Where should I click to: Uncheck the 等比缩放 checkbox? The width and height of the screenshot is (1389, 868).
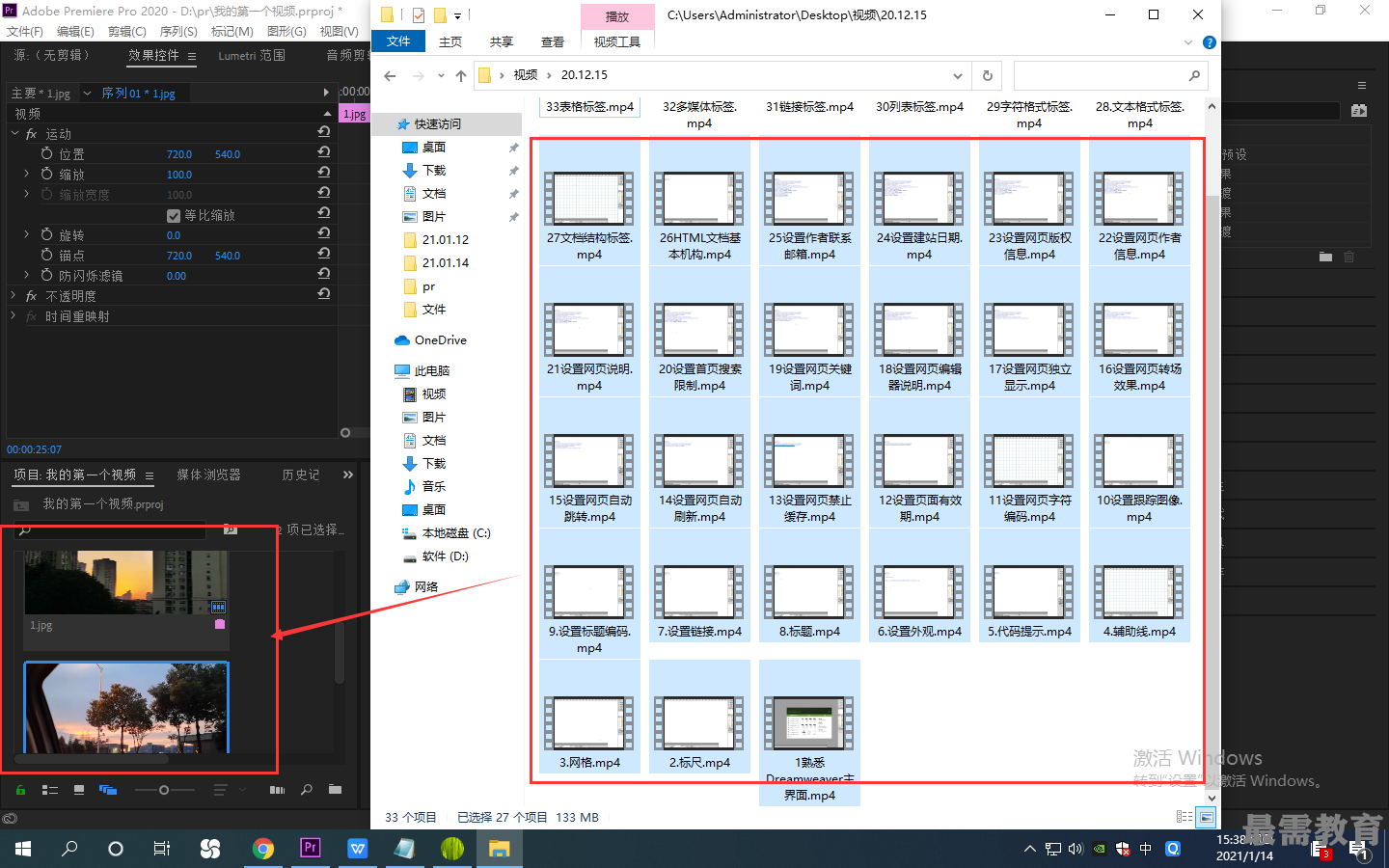[174, 215]
